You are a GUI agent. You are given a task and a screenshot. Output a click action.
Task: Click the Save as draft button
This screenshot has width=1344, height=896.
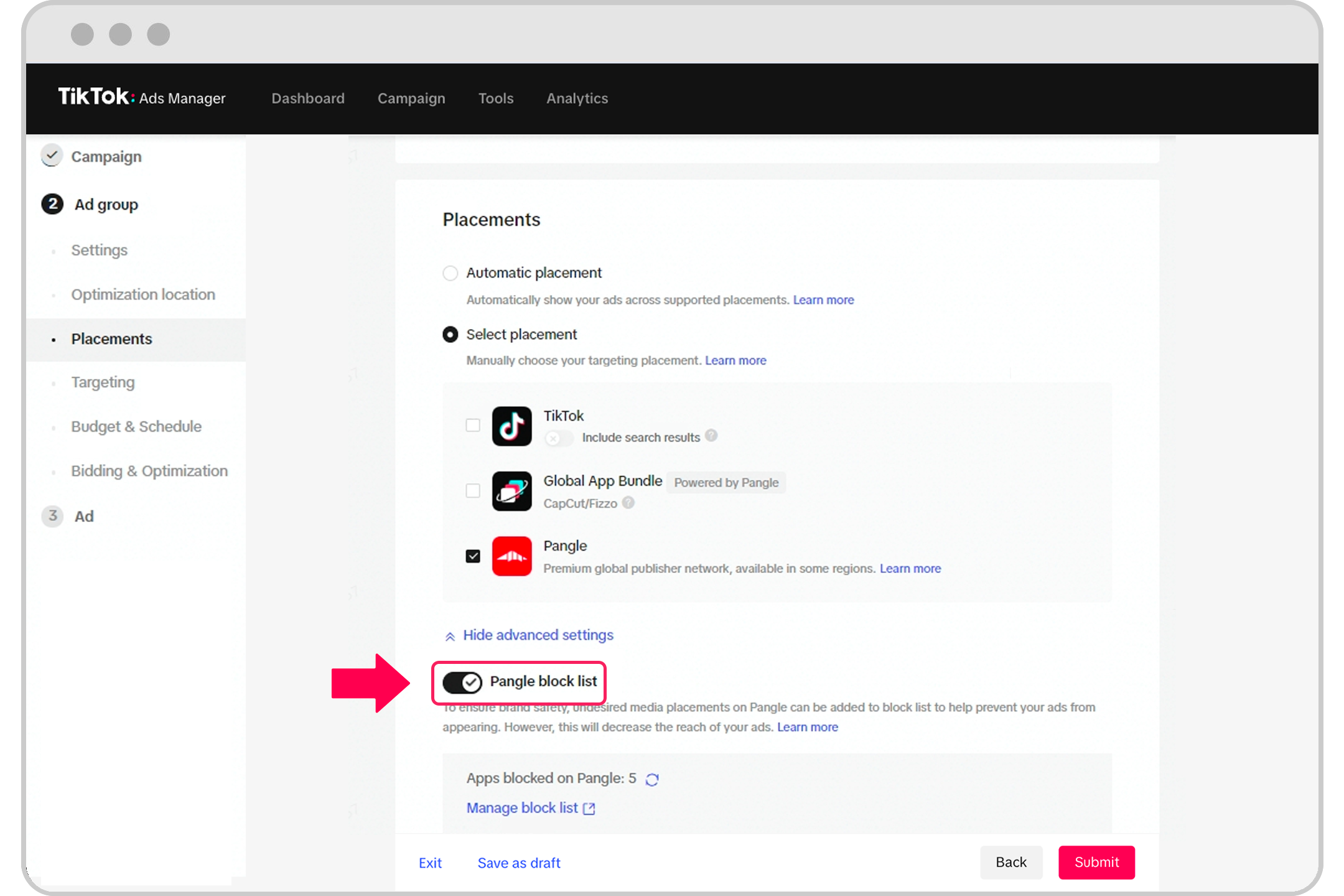coord(518,862)
